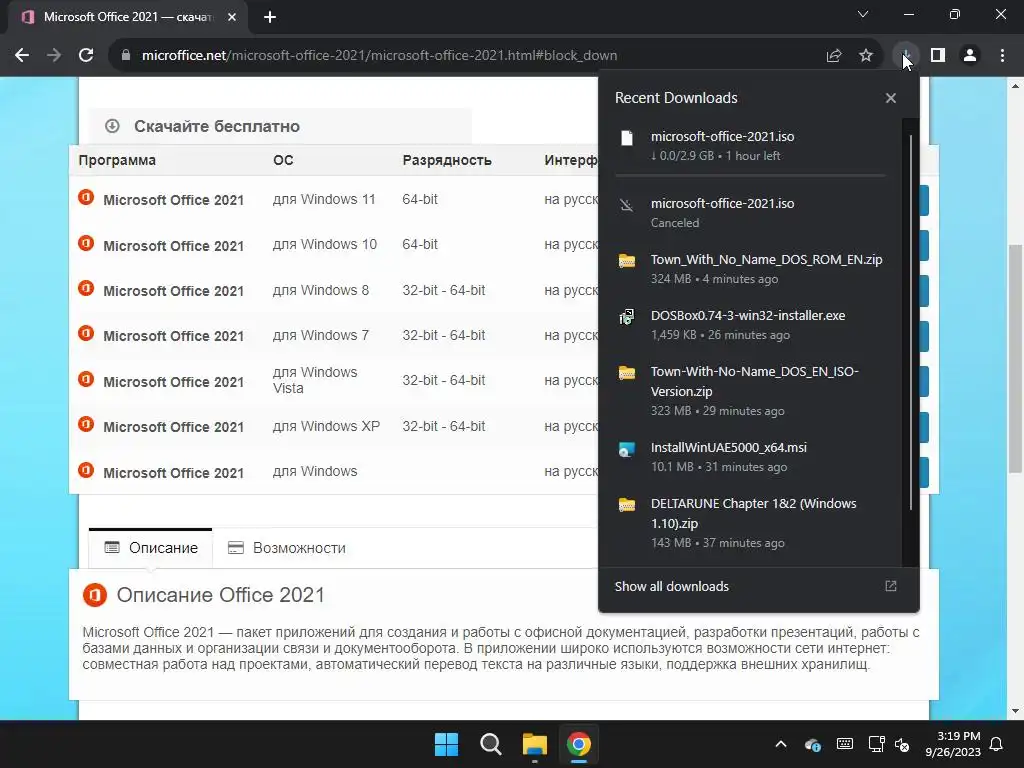Click the page vertical scrollbar
Image resolution: width=1024 pixels, height=768 pixels.
pos(1015,359)
